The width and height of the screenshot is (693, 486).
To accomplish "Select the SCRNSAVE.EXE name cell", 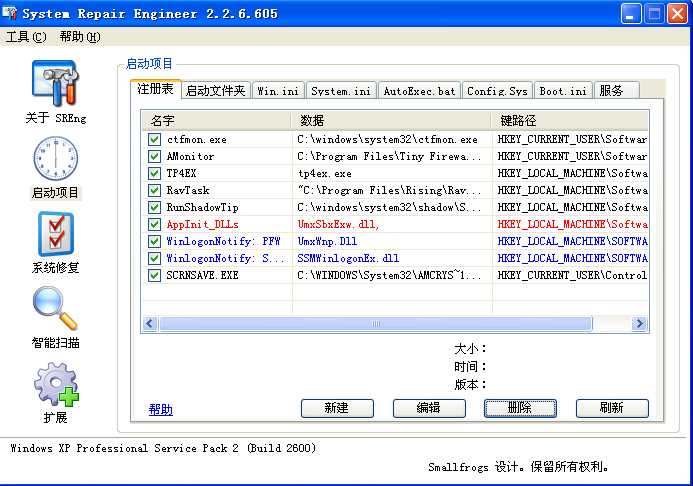I will (x=202, y=275).
